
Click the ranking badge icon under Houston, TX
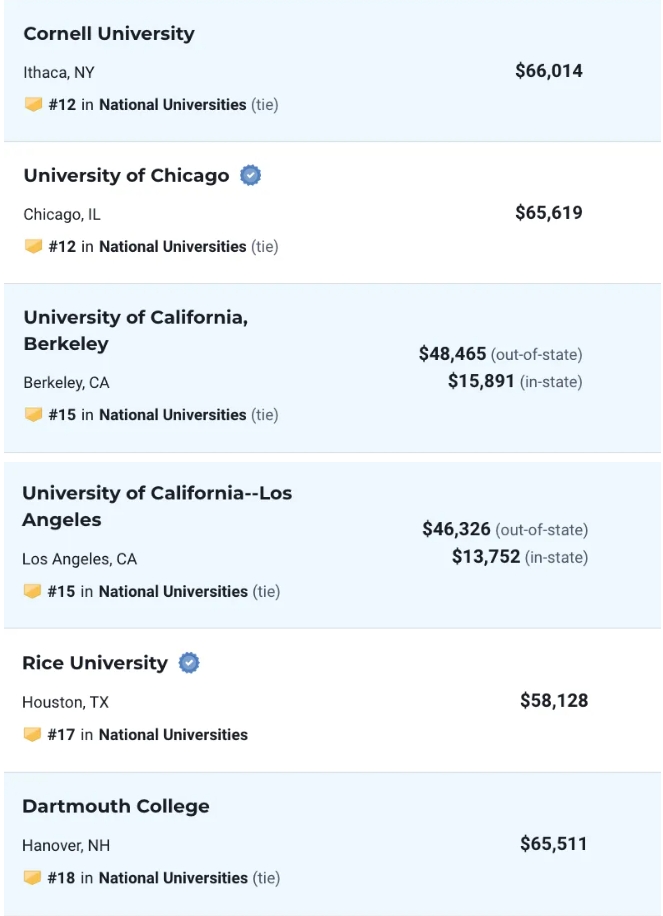click(x=33, y=734)
